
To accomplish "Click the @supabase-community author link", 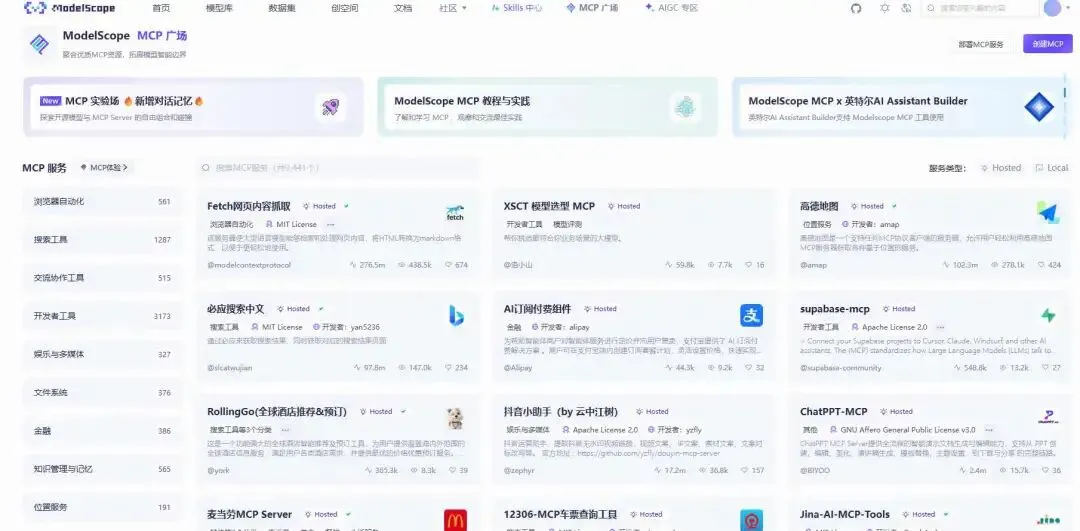I will point(840,368).
